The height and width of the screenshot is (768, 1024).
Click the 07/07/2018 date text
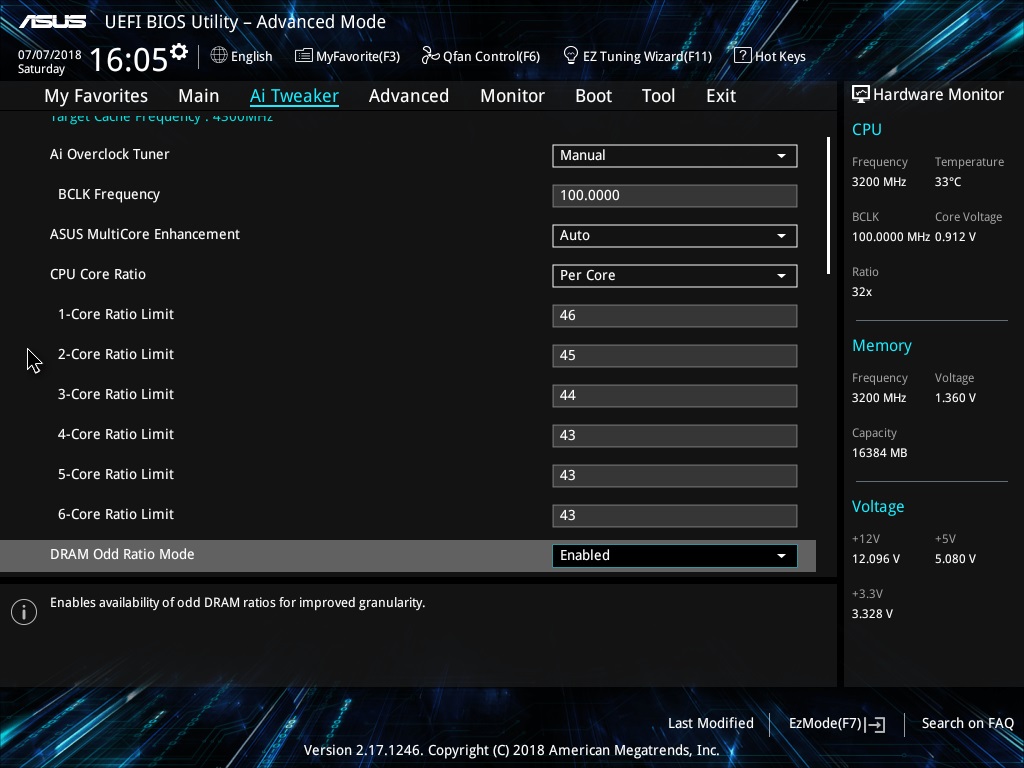click(50, 55)
